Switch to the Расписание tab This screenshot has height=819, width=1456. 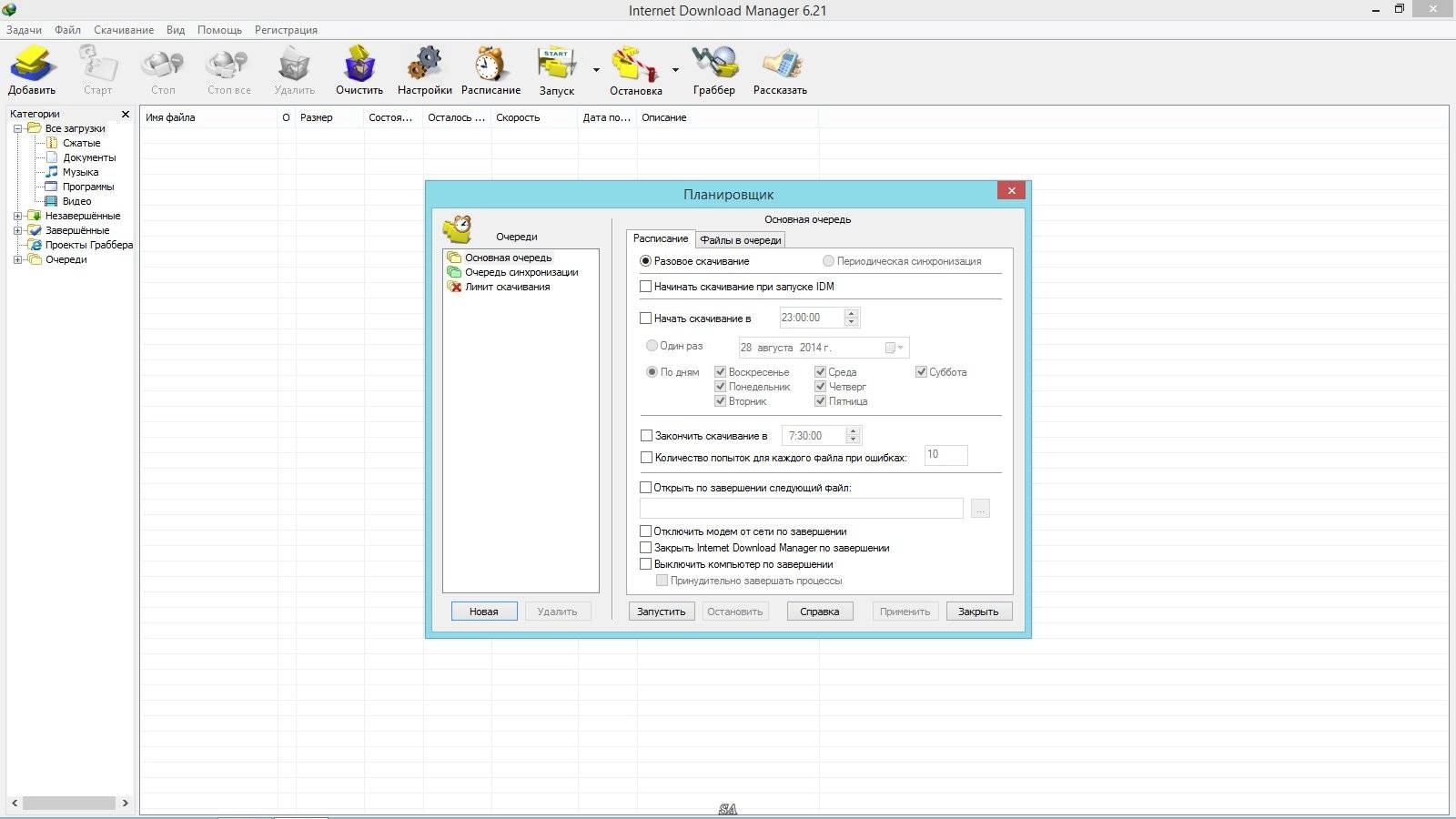click(661, 238)
